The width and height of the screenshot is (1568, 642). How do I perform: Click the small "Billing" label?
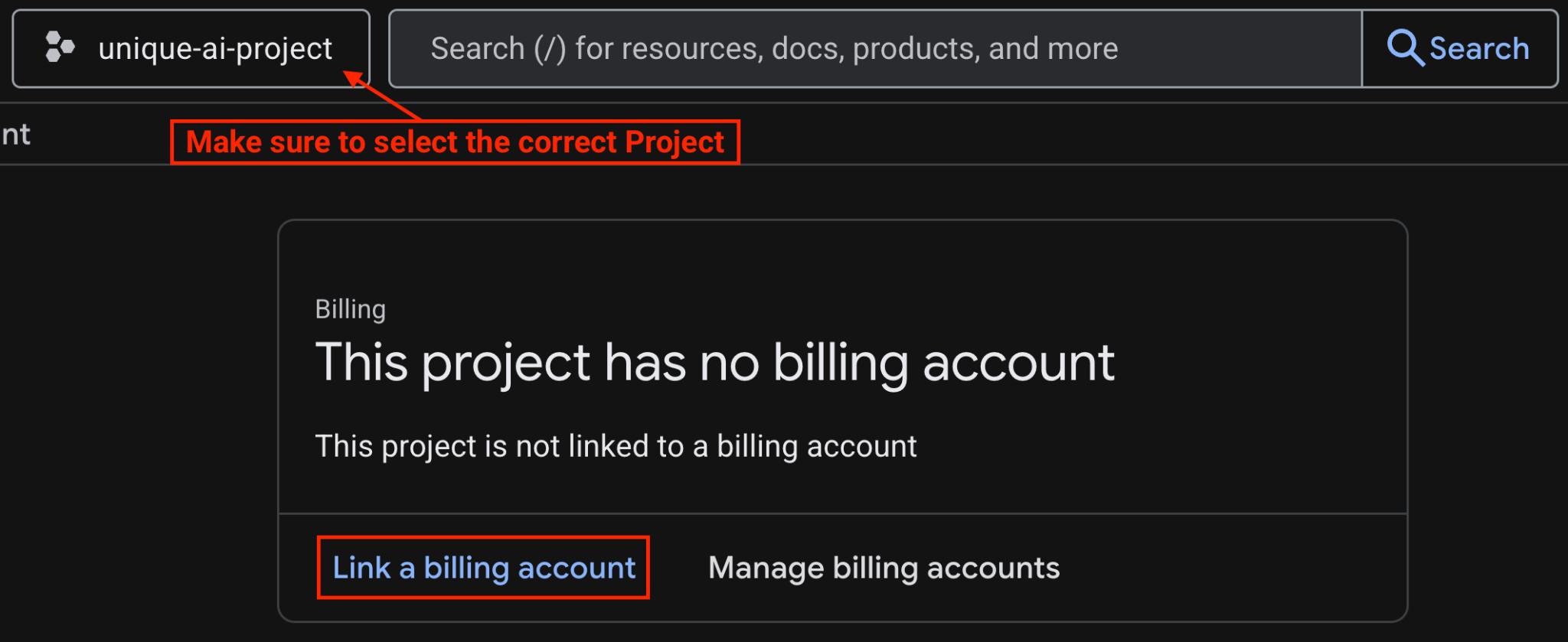351,309
